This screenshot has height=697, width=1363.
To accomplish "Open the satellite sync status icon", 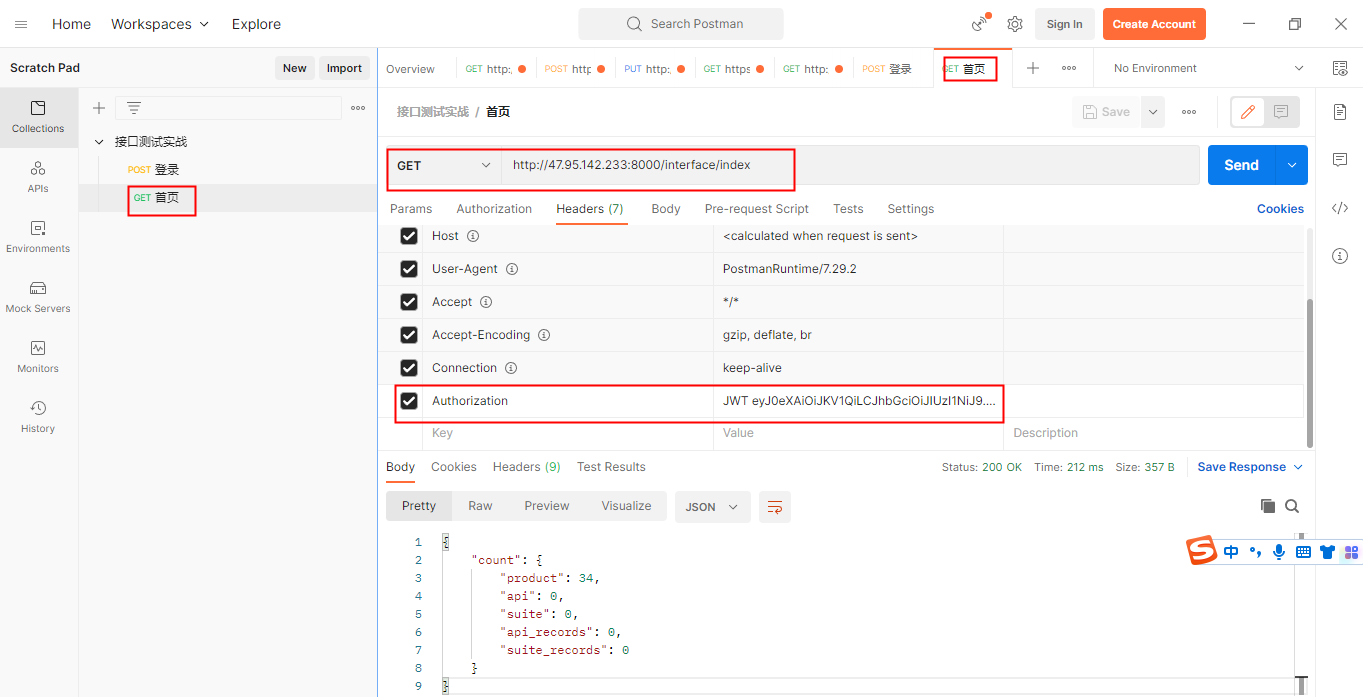I will point(980,24).
